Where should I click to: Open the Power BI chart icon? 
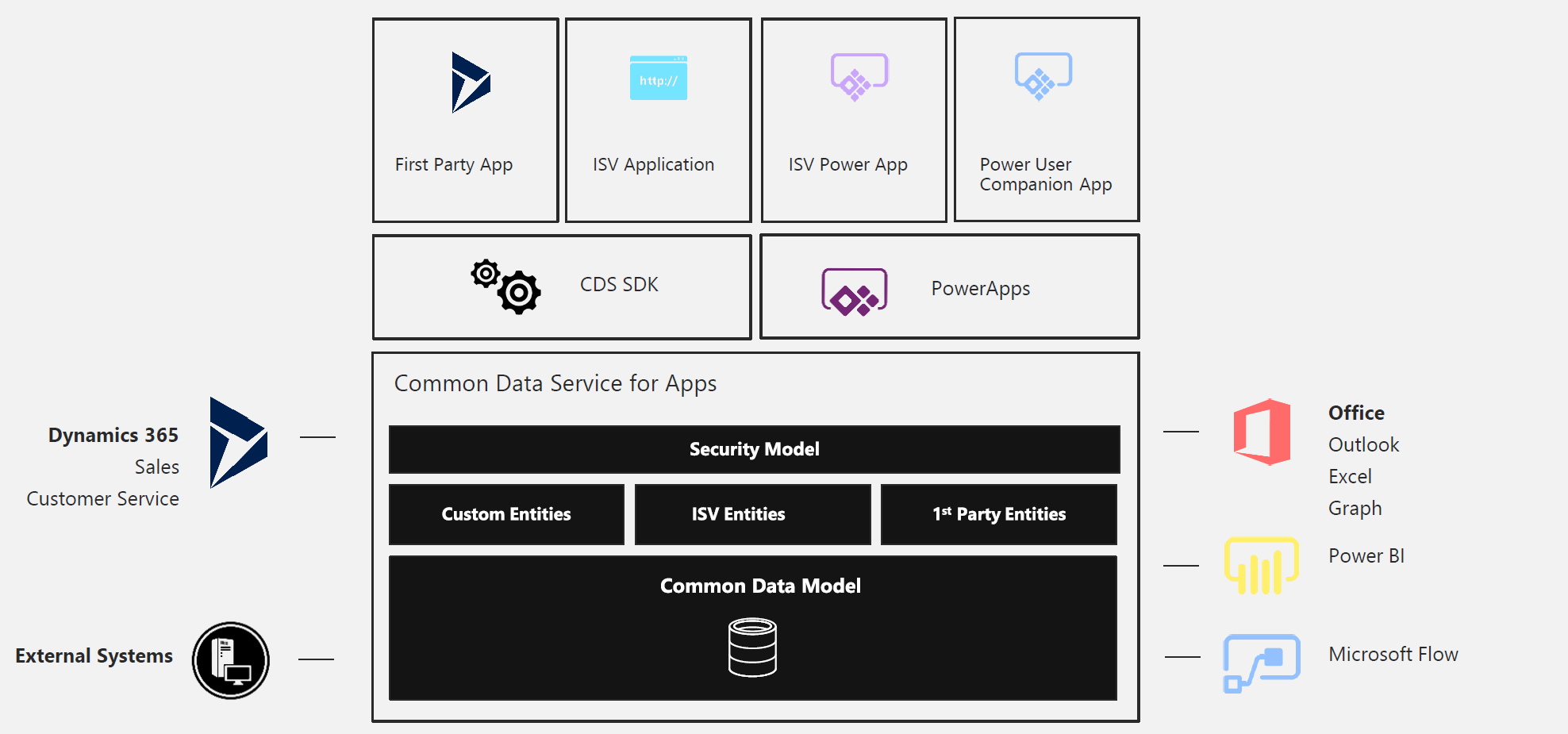click(x=1260, y=563)
